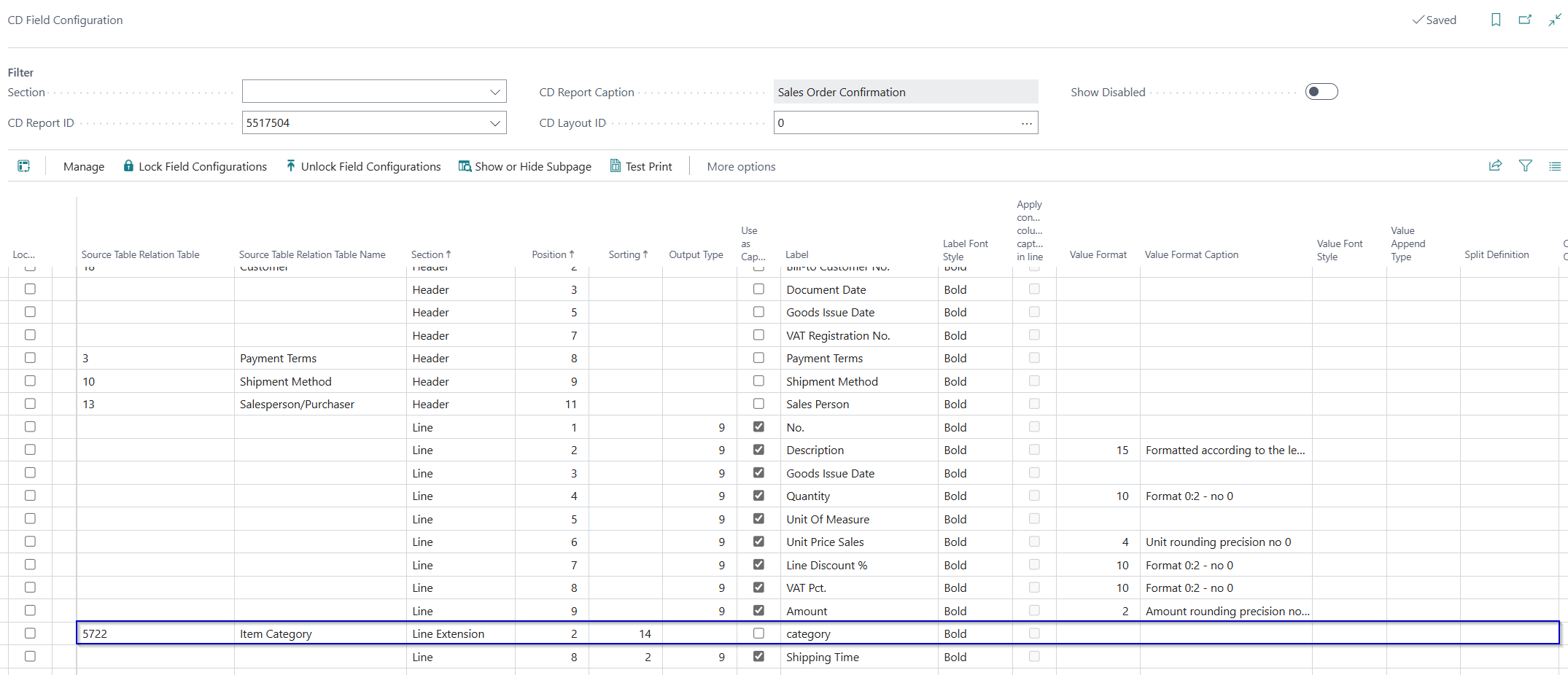This screenshot has width=1568, height=675.
Task: Click Unlock Field Configurations label
Action: click(x=370, y=166)
